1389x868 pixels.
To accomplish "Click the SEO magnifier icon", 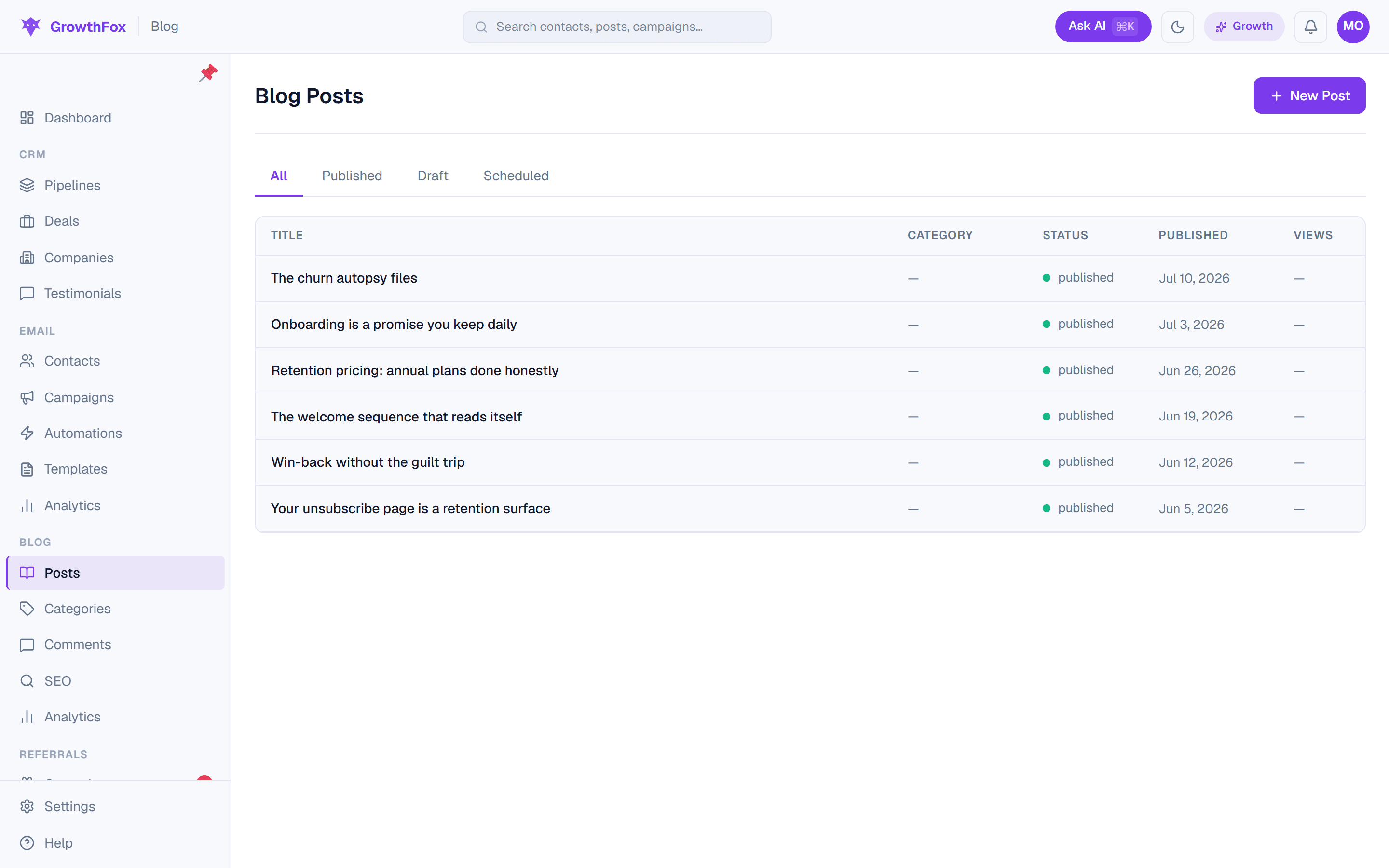I will (27, 681).
